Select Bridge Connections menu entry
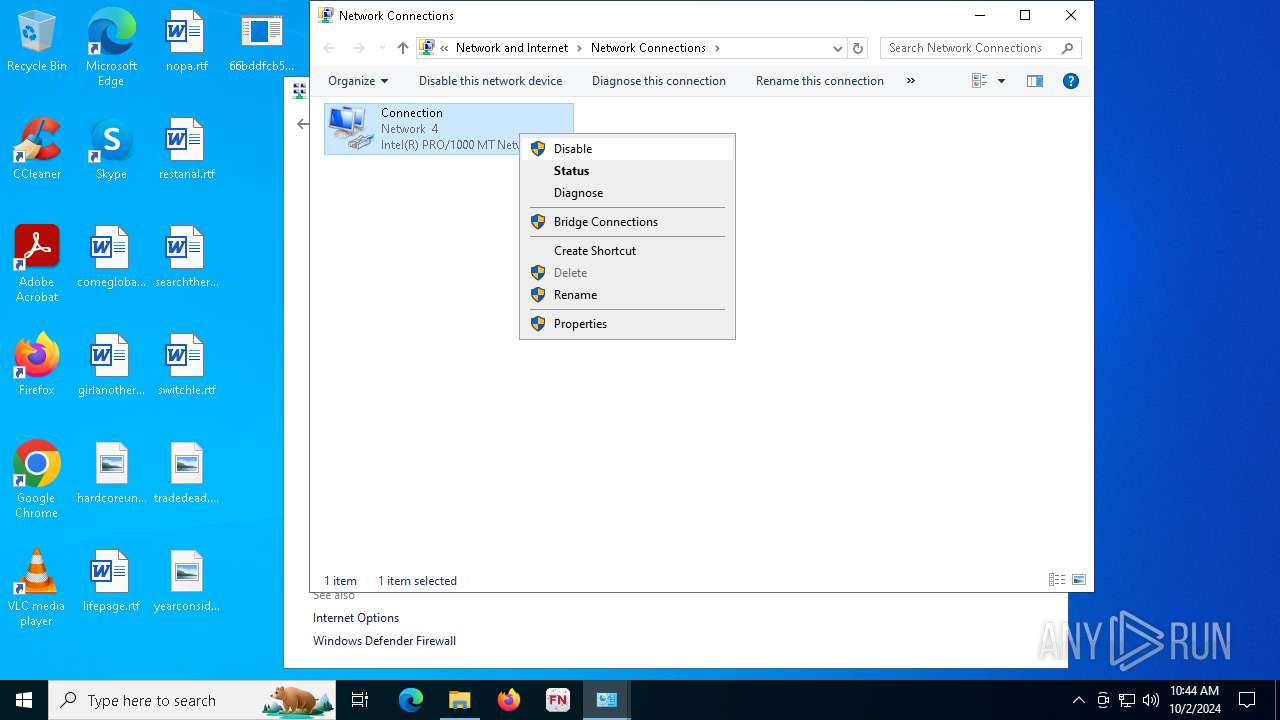The height and width of the screenshot is (720, 1280). point(627,222)
